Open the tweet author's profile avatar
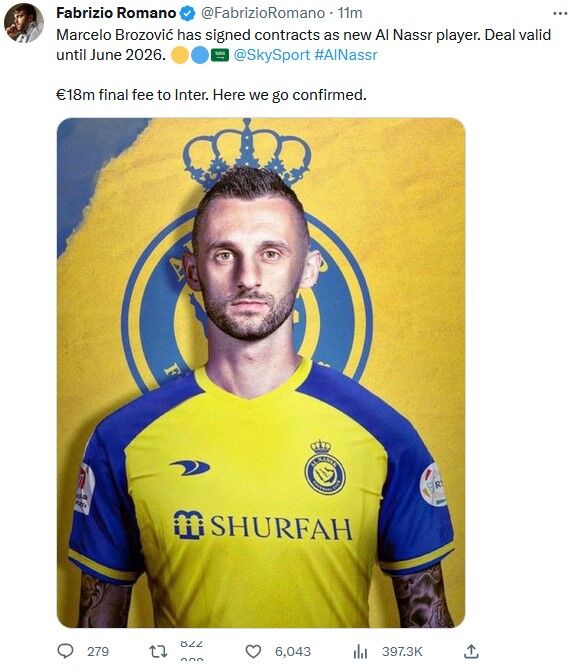This screenshot has width=579, height=671. pos(24,23)
